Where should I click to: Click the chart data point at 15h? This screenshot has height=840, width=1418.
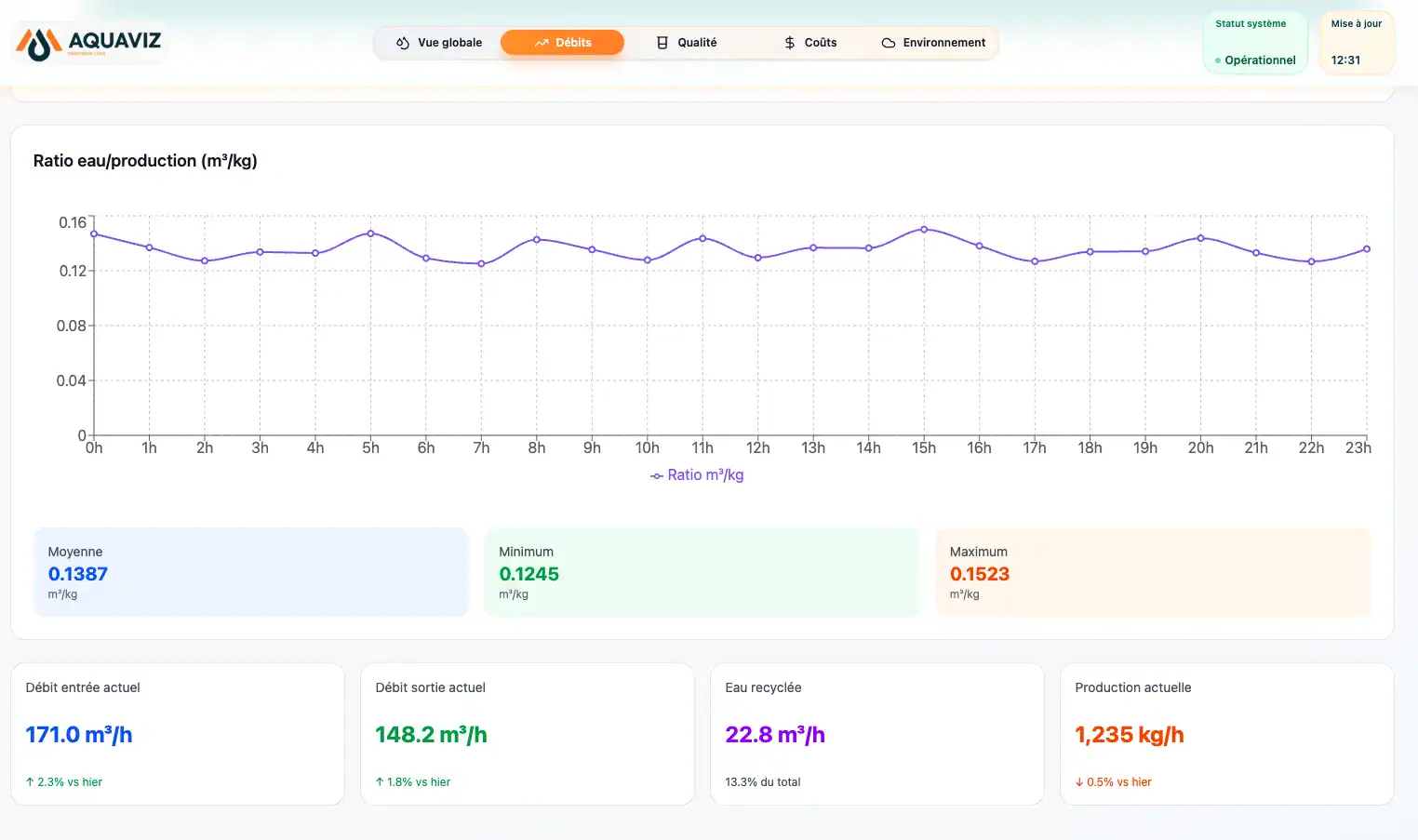tap(924, 229)
